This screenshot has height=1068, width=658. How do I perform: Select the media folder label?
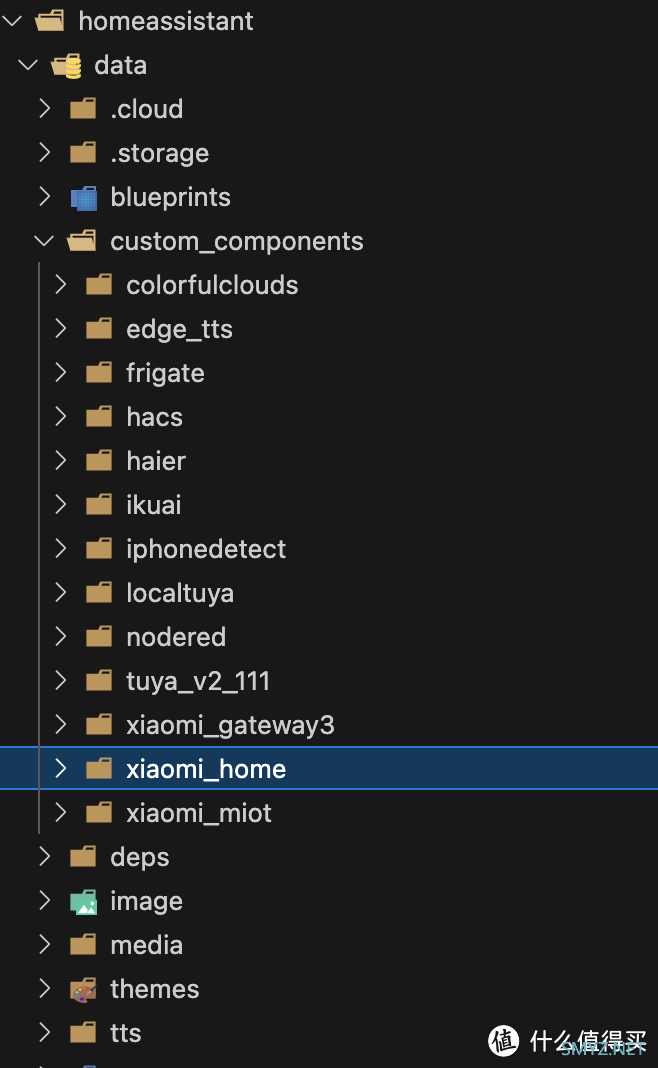[x=146, y=945]
